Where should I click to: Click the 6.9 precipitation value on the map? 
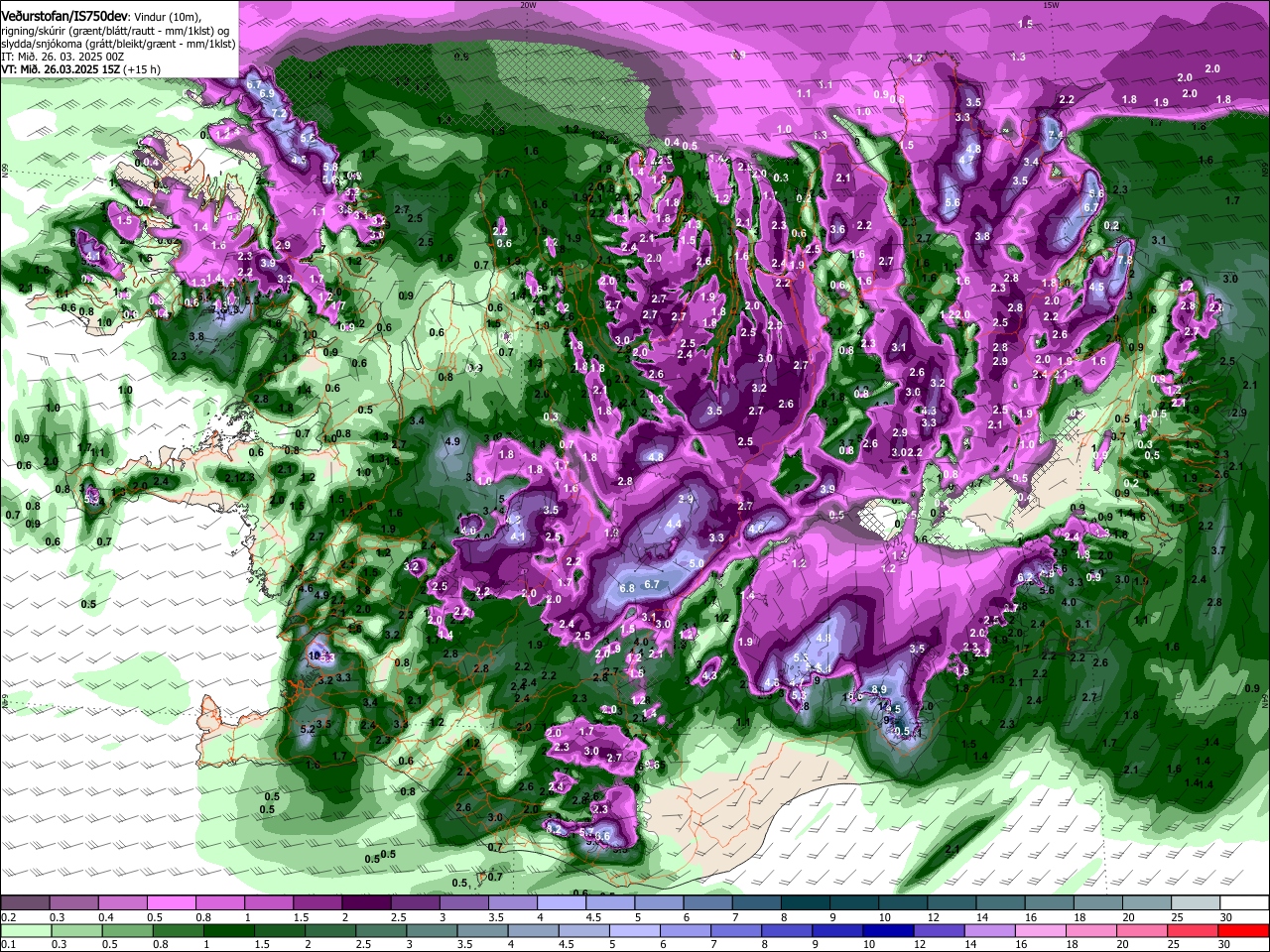coord(266,92)
